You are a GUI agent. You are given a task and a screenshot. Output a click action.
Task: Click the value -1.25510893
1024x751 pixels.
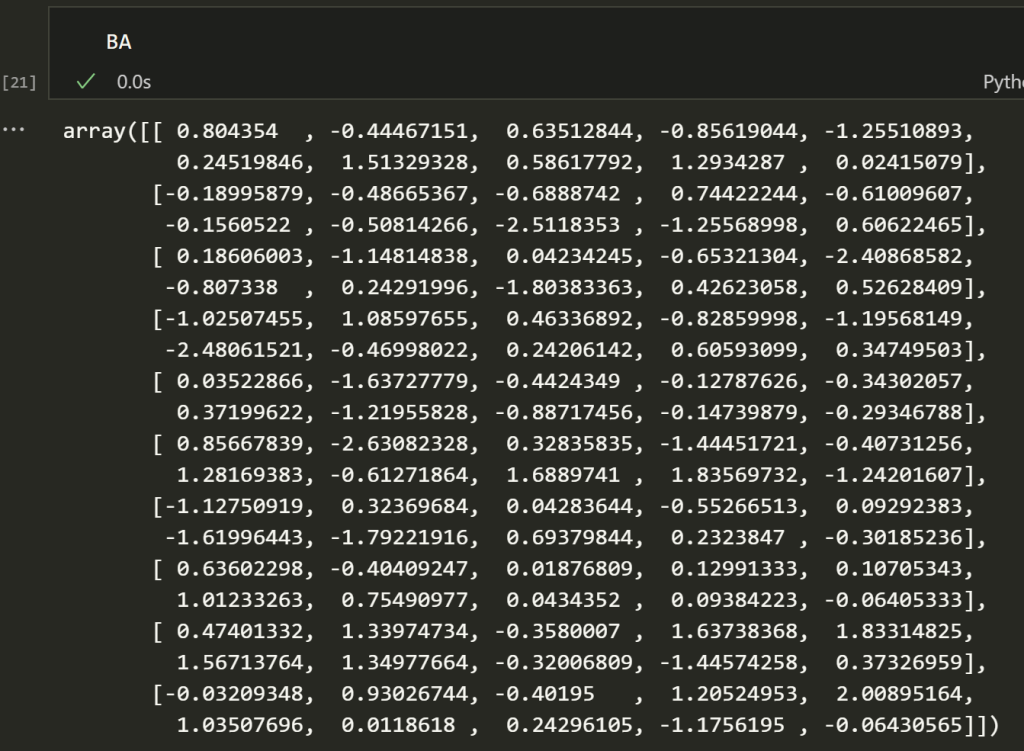[893, 131]
